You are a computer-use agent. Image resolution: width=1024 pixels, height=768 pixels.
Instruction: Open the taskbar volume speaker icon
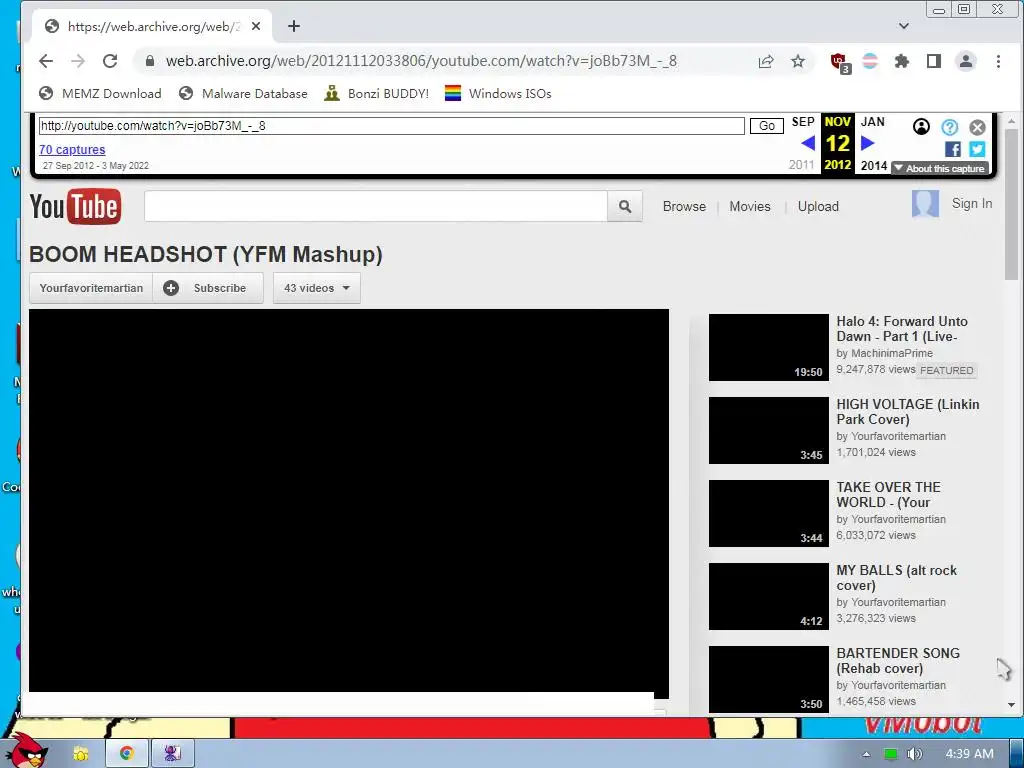914,754
